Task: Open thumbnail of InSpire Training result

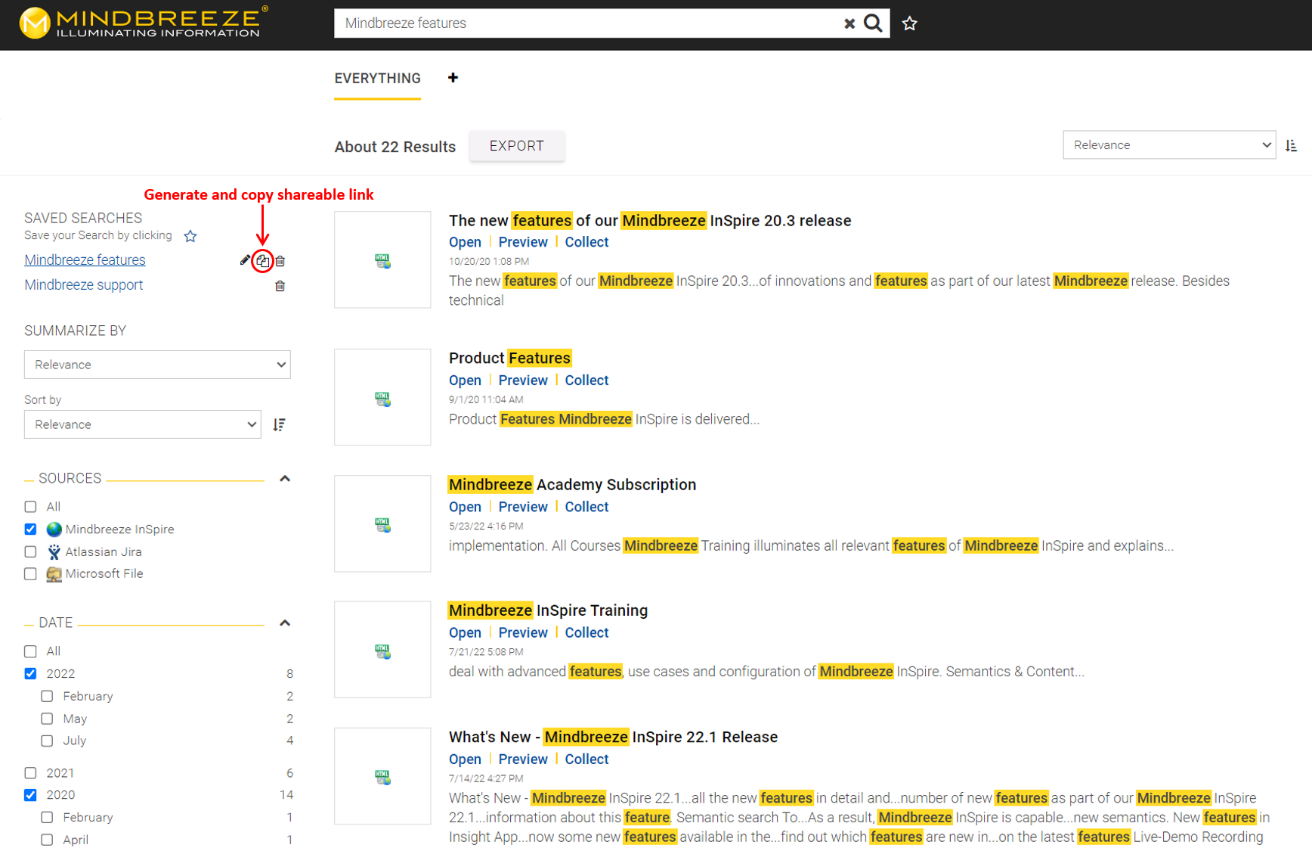Action: coord(382,650)
